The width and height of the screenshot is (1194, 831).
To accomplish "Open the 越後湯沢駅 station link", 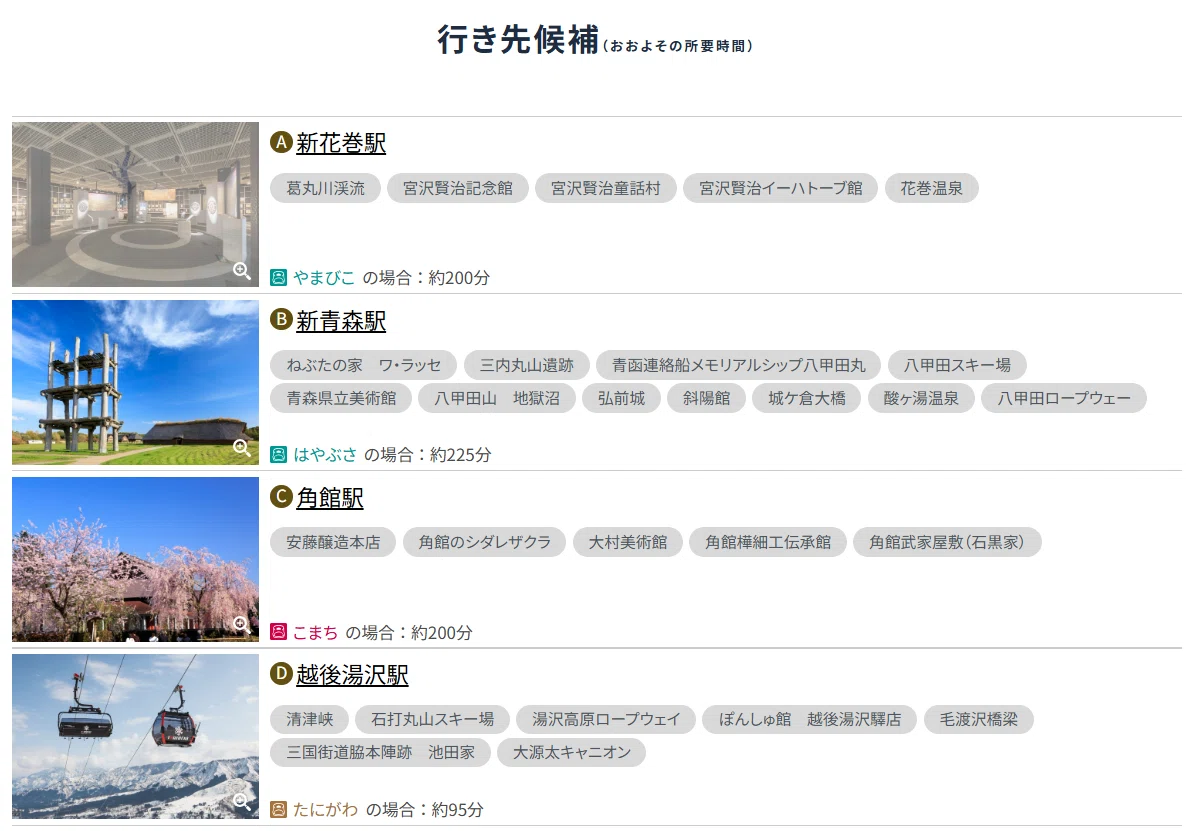I will point(353,675).
